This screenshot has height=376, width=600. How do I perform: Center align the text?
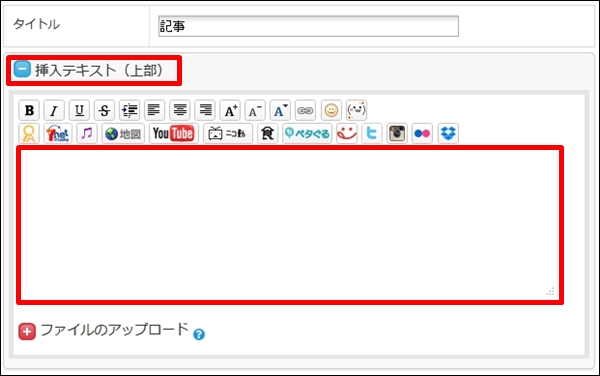180,111
